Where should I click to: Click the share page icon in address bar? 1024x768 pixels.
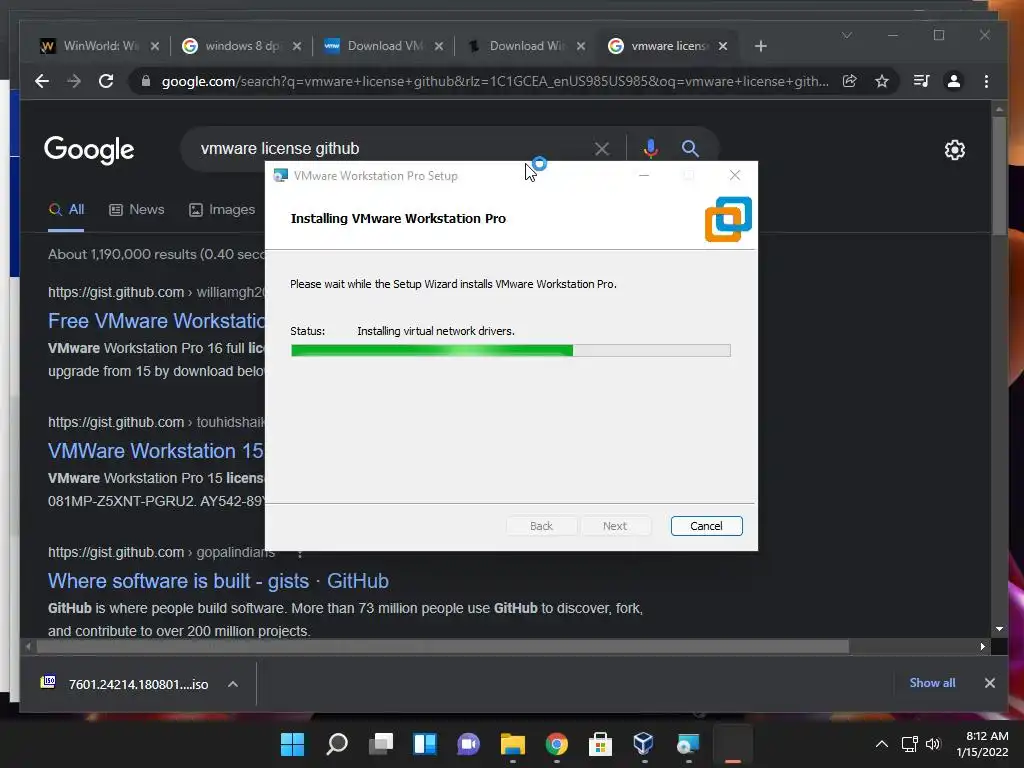(x=850, y=81)
